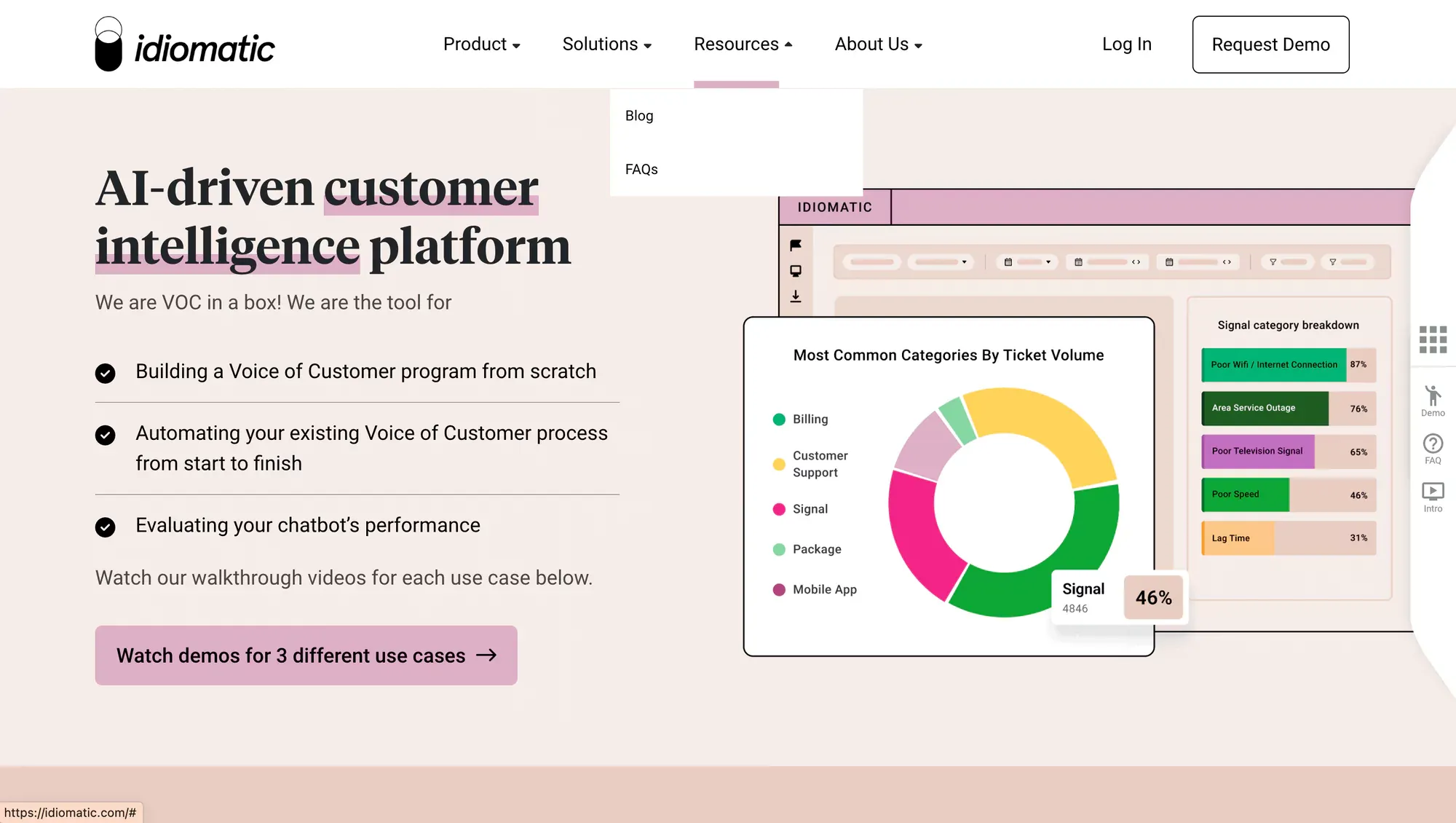Click the Signal category breakdown heading

(1288, 326)
